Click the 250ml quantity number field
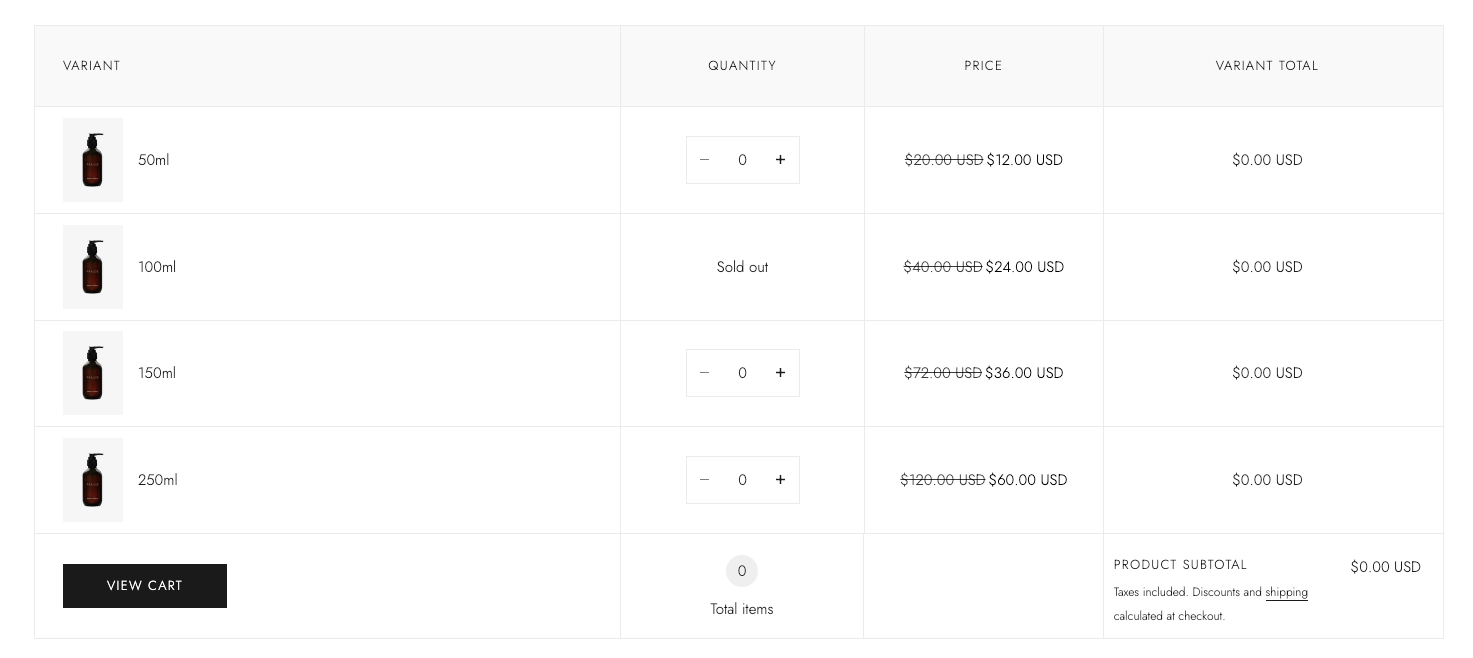The height and width of the screenshot is (658, 1473). pos(742,480)
